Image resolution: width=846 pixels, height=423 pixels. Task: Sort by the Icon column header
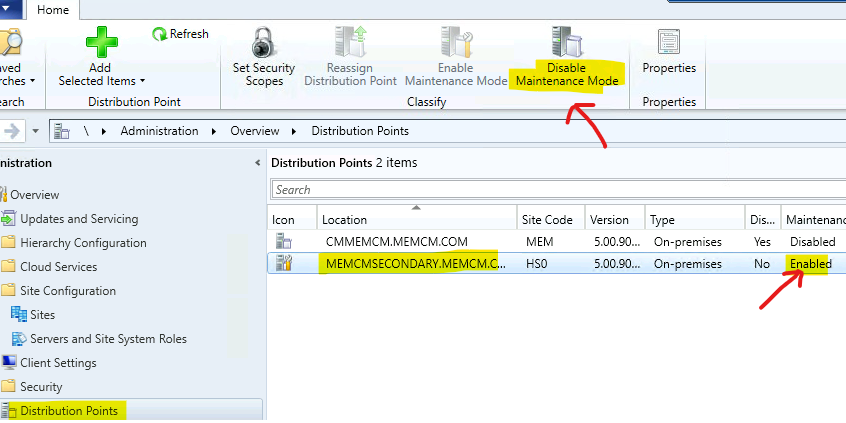pyautogui.click(x=292, y=220)
